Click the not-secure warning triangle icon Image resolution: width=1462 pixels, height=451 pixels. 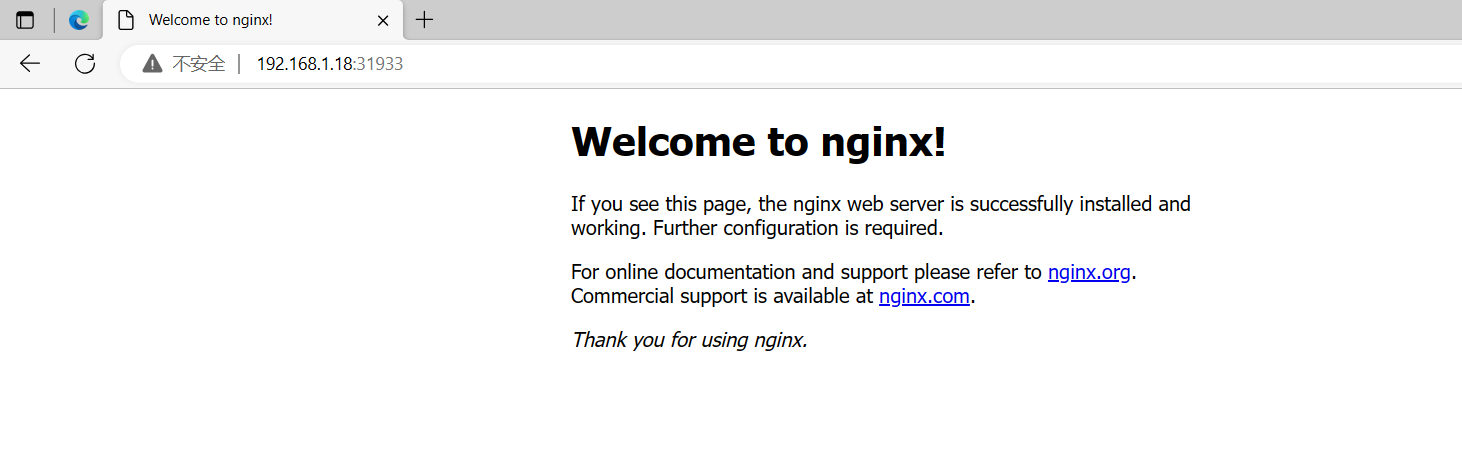click(x=152, y=64)
